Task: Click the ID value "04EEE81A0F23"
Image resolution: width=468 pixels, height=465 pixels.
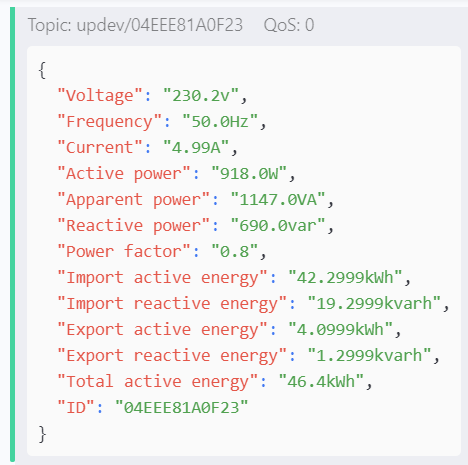Action: click(182, 408)
